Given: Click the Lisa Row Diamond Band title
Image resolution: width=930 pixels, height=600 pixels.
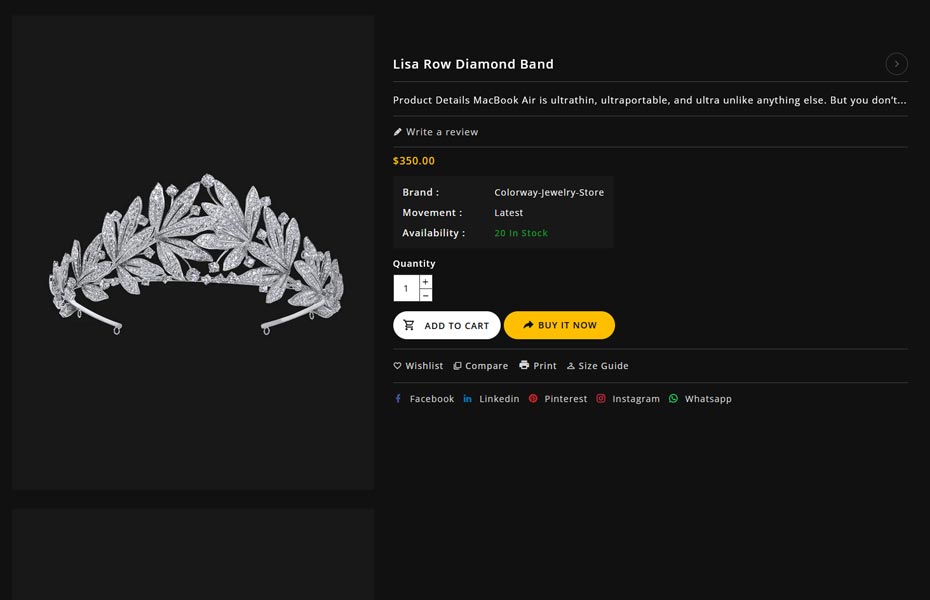Looking at the screenshot, I should pyautogui.click(x=473, y=64).
